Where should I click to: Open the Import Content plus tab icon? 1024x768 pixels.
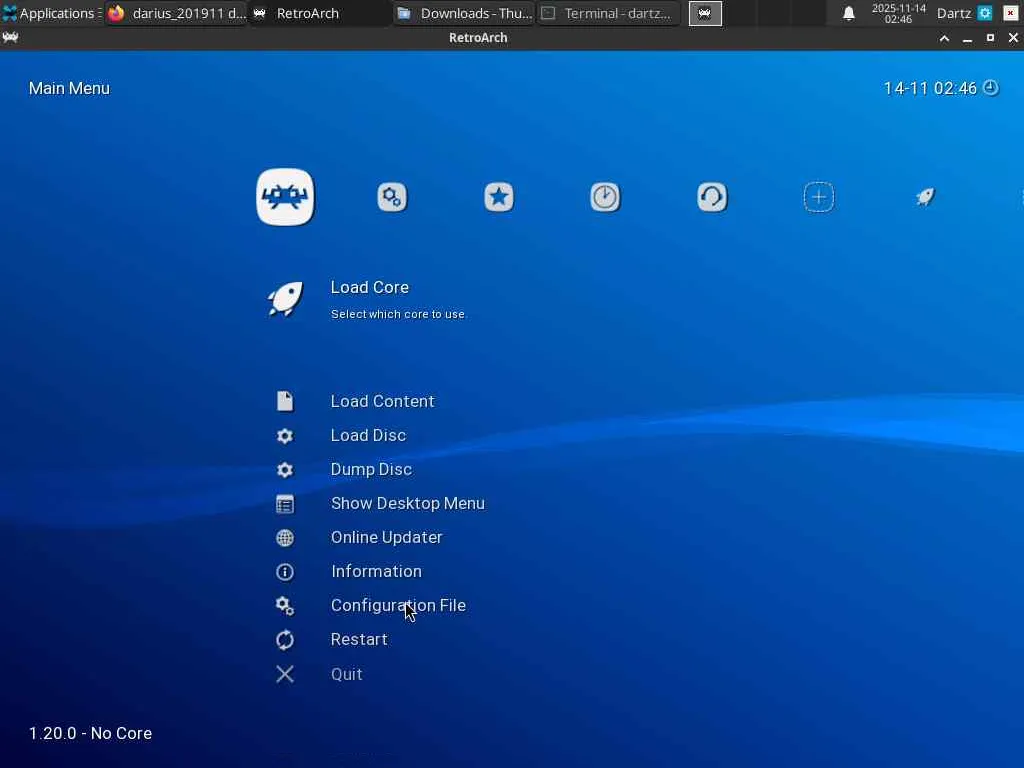(x=818, y=197)
